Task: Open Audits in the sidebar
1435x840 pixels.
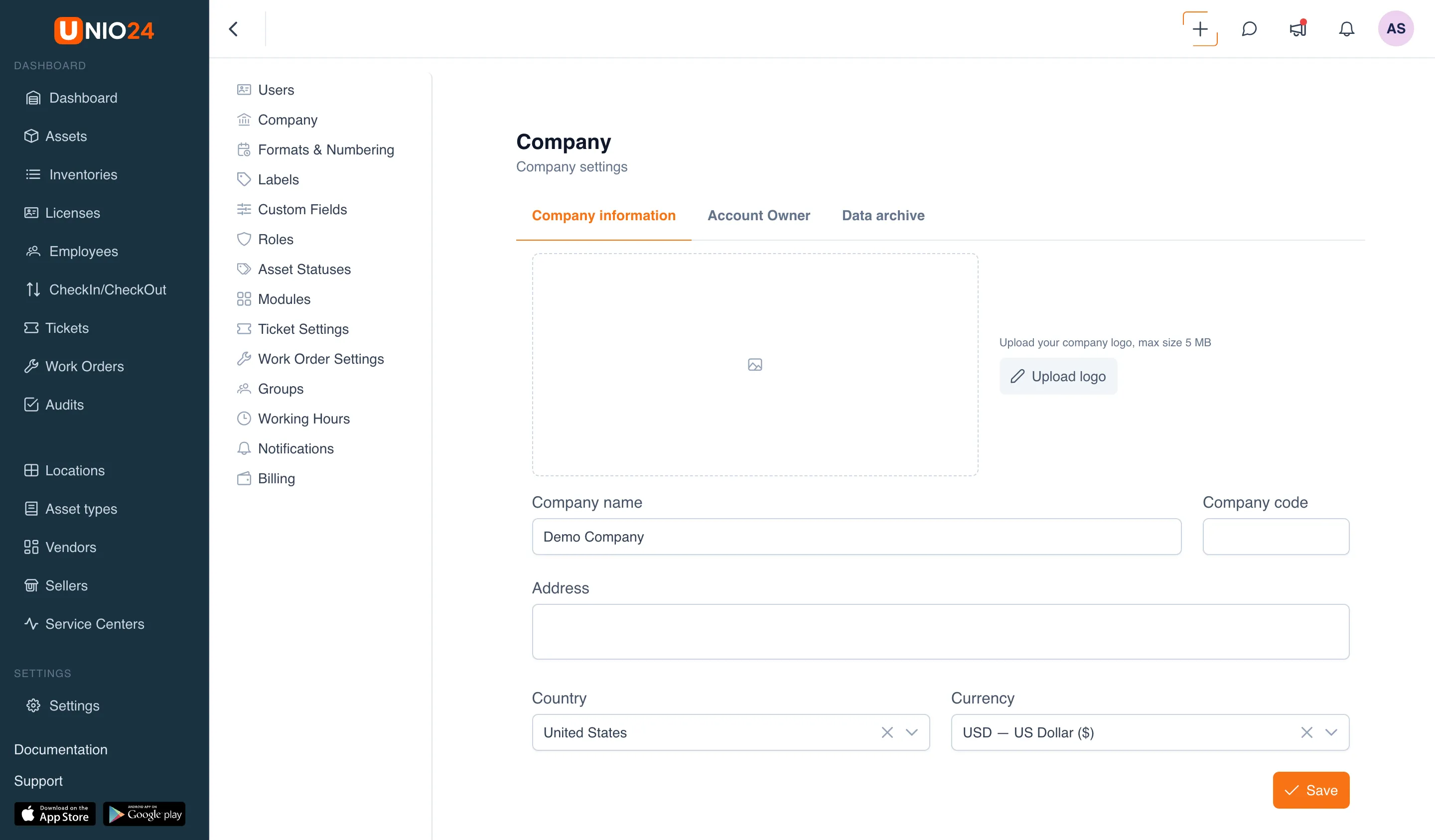Action: [54, 405]
